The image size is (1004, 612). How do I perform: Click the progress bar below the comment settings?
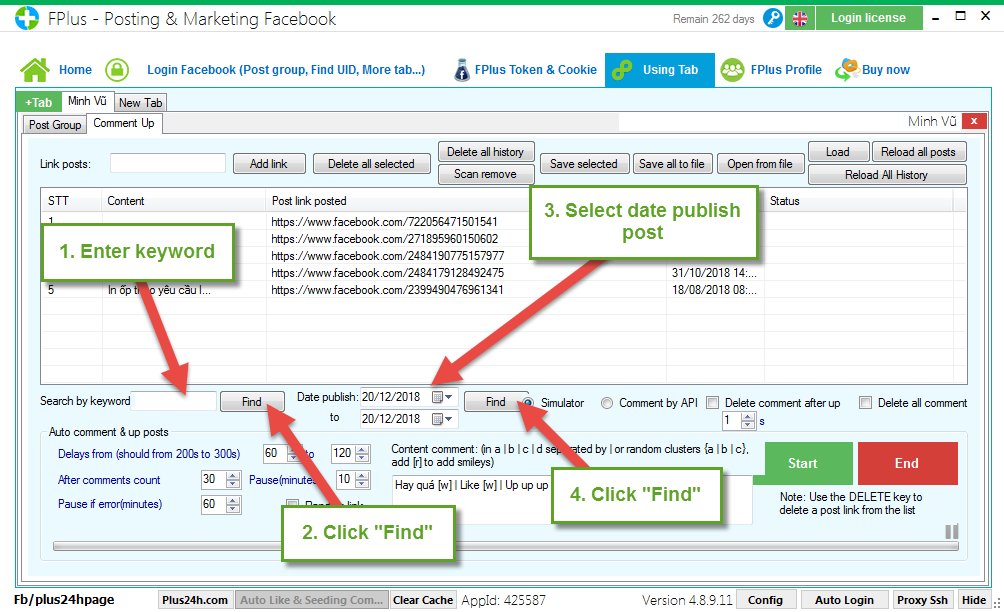point(506,546)
